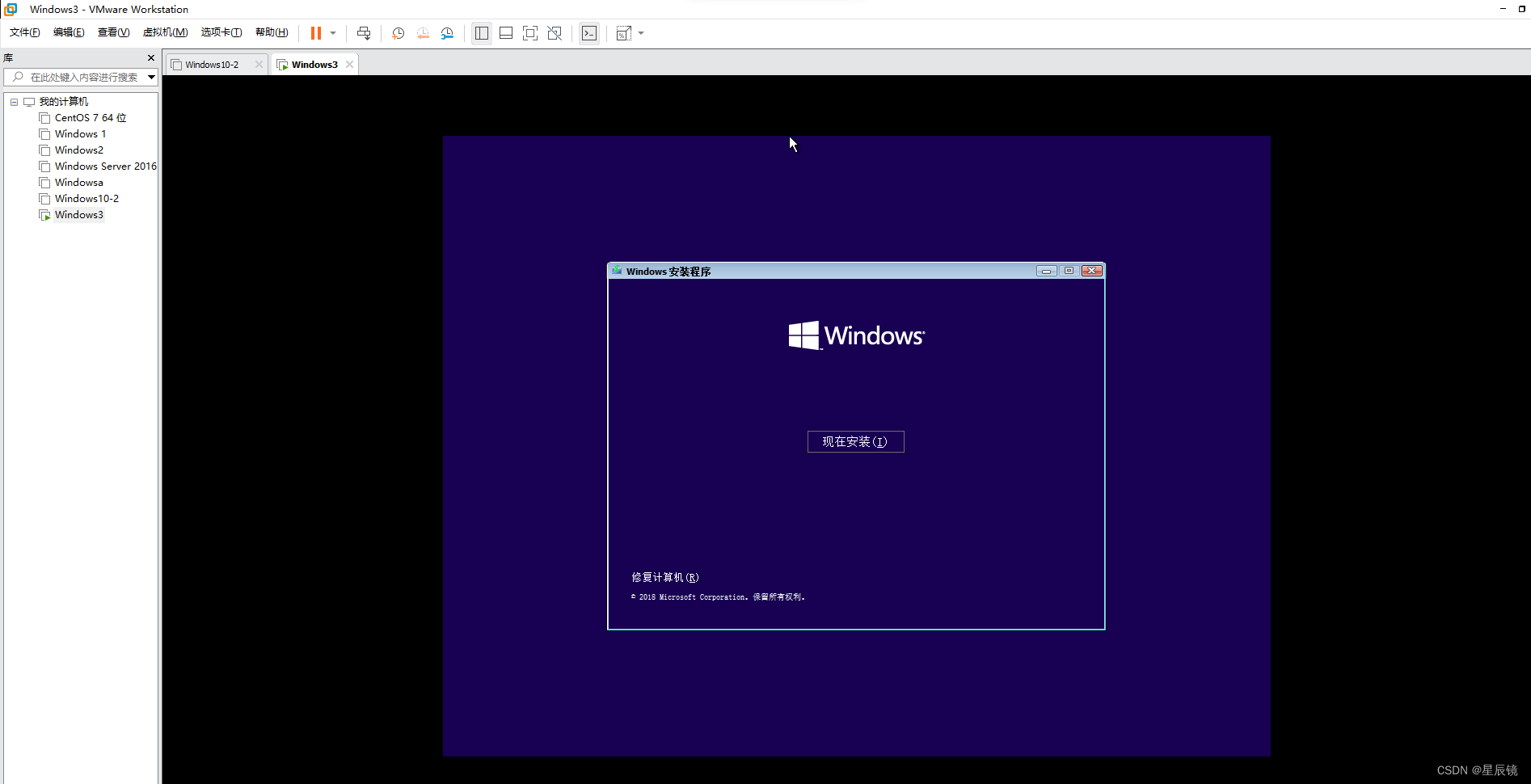Switch to Unity mode
The width and height of the screenshot is (1531, 784).
click(x=555, y=33)
